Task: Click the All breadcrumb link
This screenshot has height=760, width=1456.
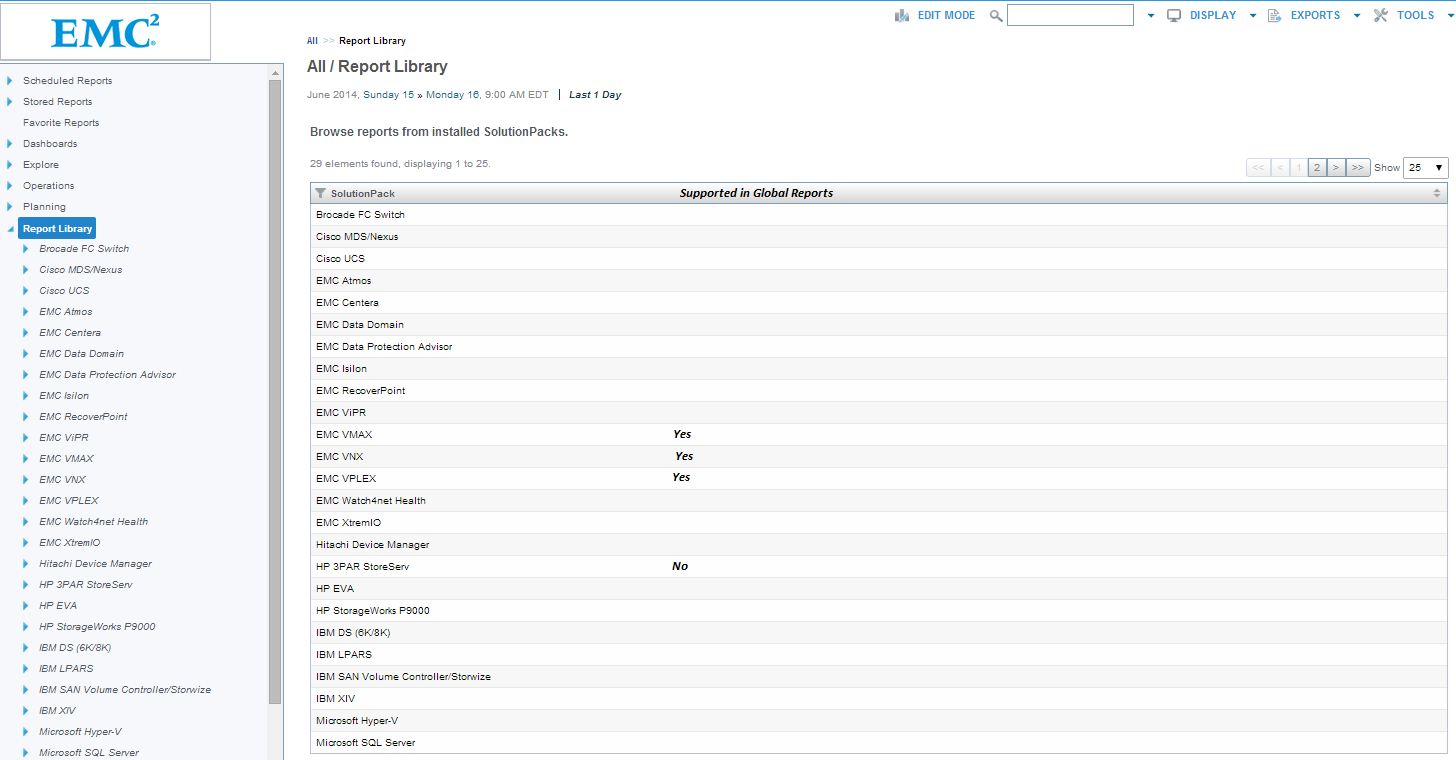Action: (x=312, y=41)
